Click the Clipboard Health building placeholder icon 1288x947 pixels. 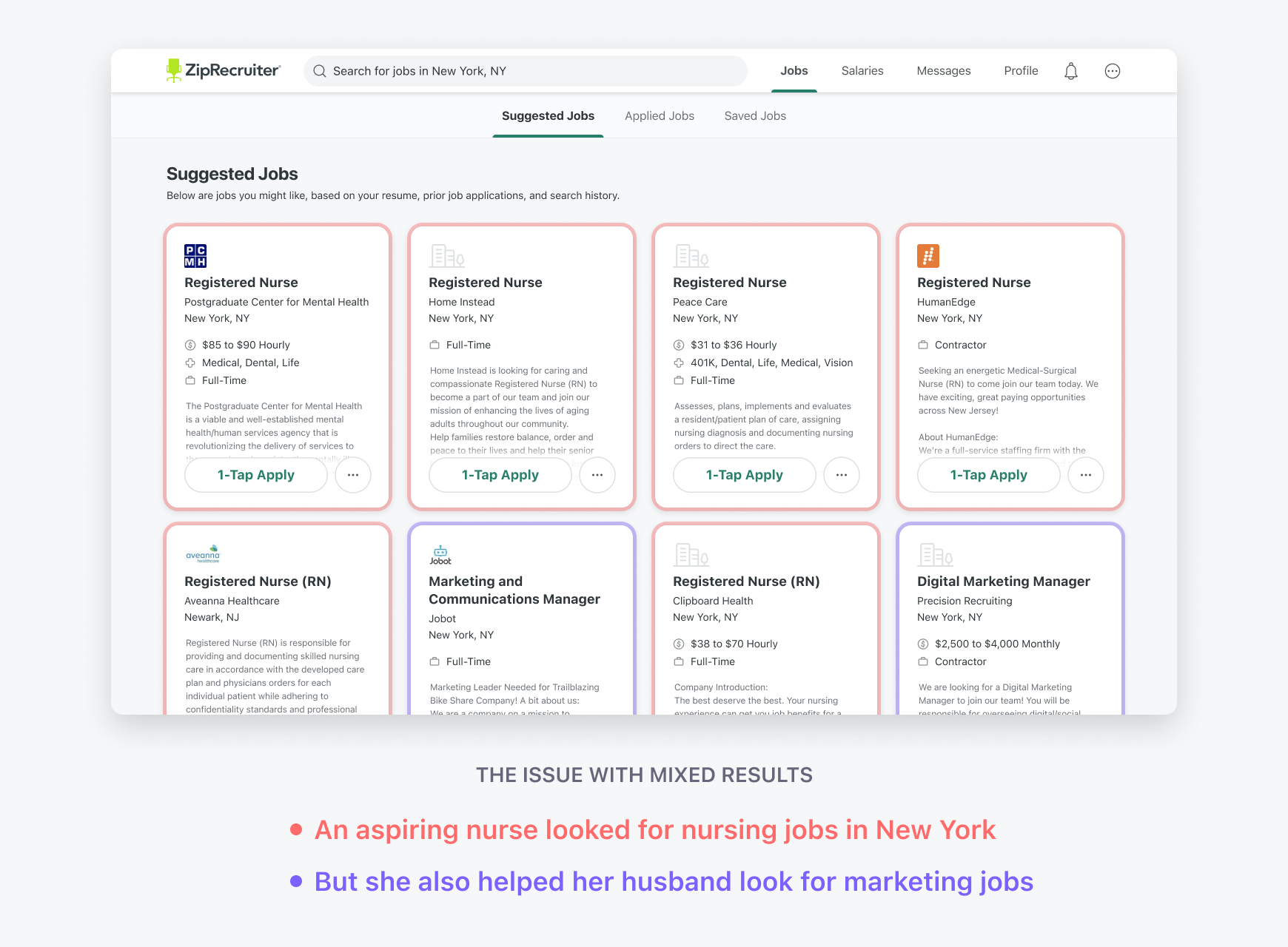tap(691, 555)
